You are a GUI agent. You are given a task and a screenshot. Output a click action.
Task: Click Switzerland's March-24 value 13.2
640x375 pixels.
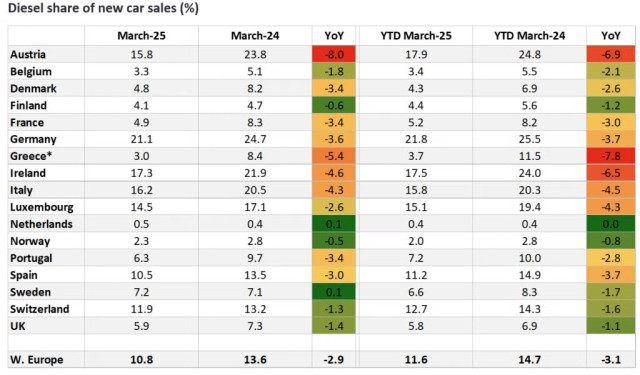pos(255,309)
